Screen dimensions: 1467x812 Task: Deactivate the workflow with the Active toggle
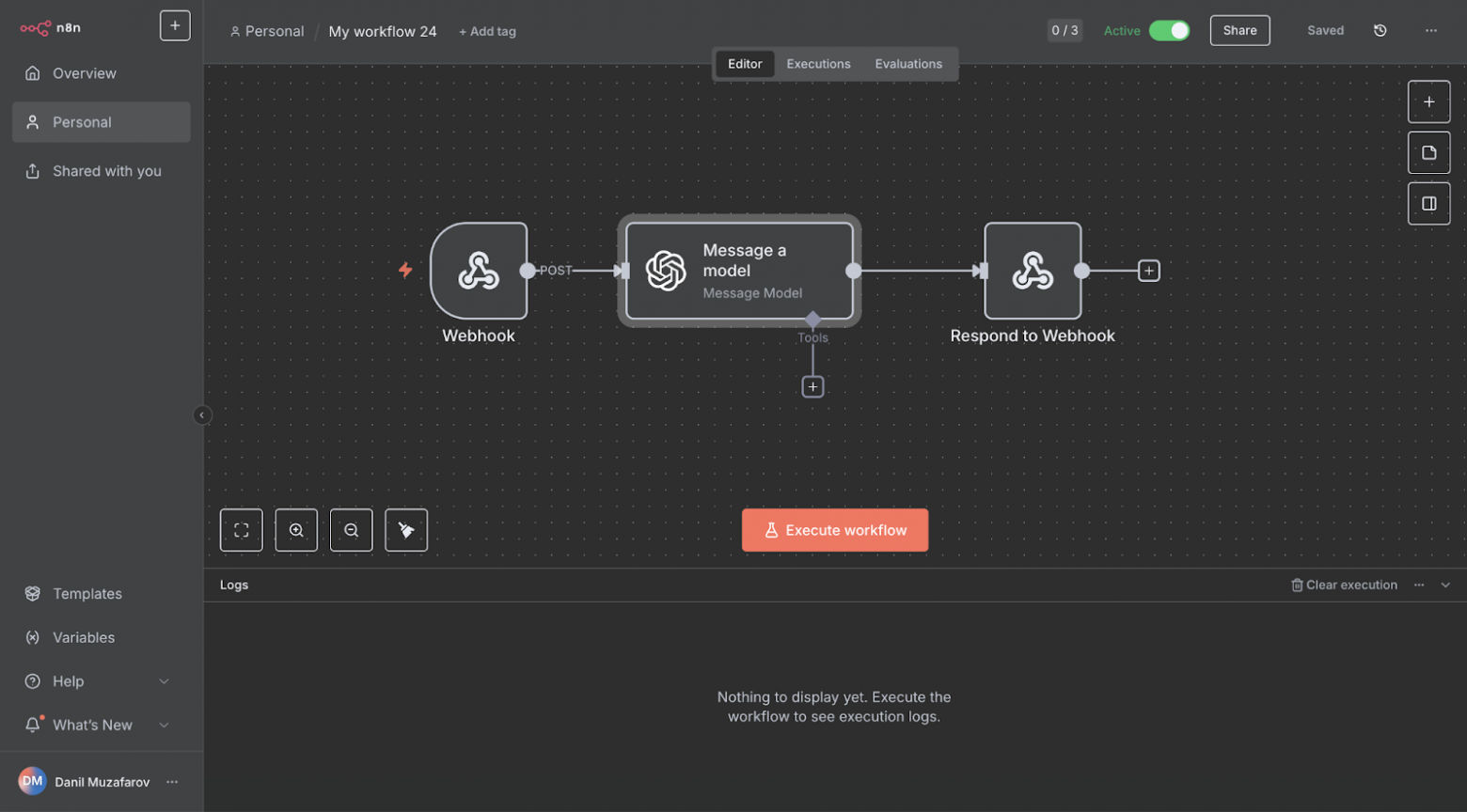pos(1169,30)
